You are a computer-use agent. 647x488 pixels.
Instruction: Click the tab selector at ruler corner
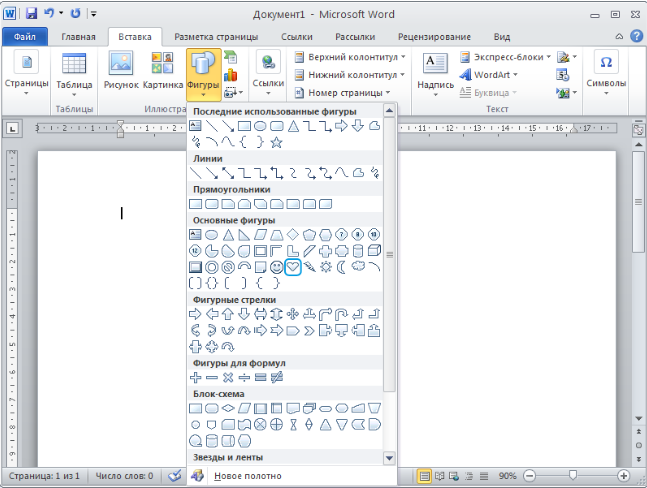[x=12, y=129]
